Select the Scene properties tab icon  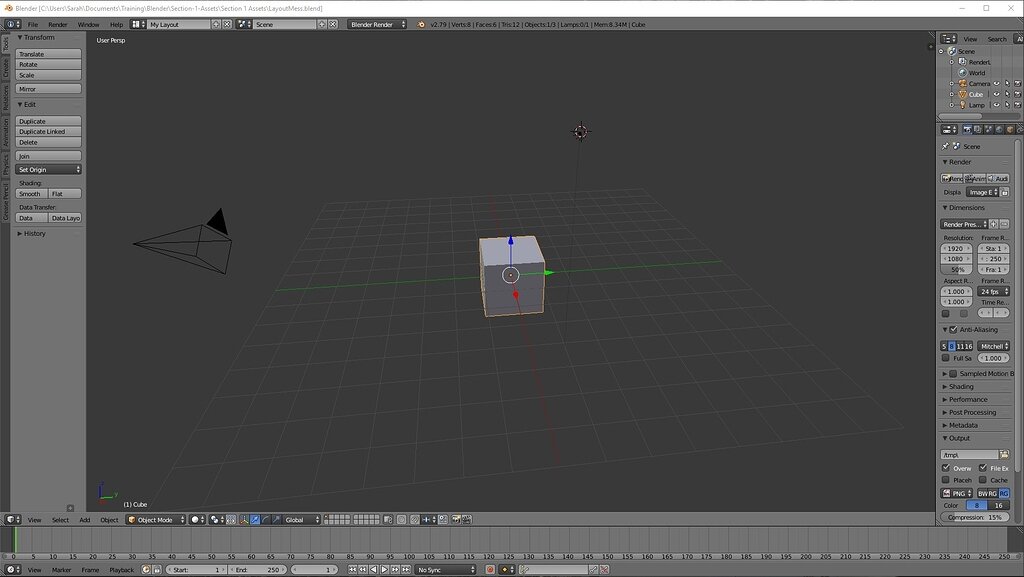coord(989,130)
